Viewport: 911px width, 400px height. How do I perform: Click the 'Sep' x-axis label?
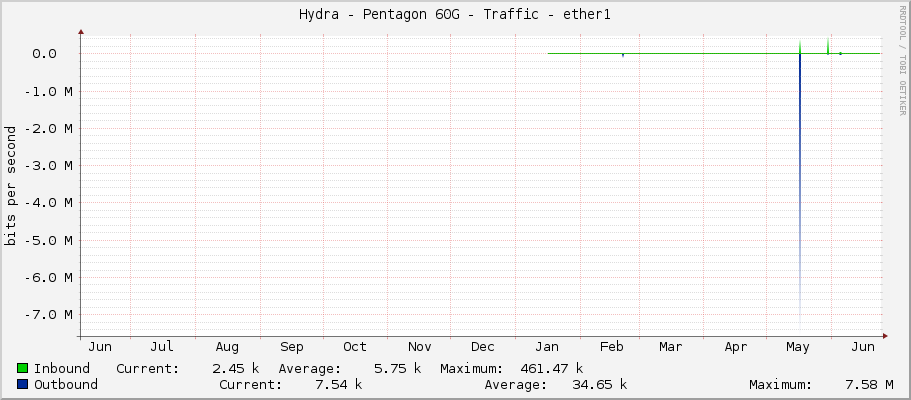coord(292,347)
